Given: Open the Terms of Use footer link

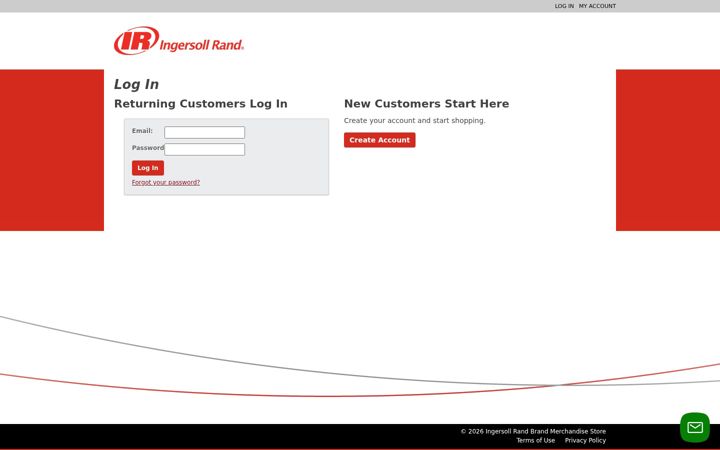Looking at the screenshot, I should tap(535, 440).
